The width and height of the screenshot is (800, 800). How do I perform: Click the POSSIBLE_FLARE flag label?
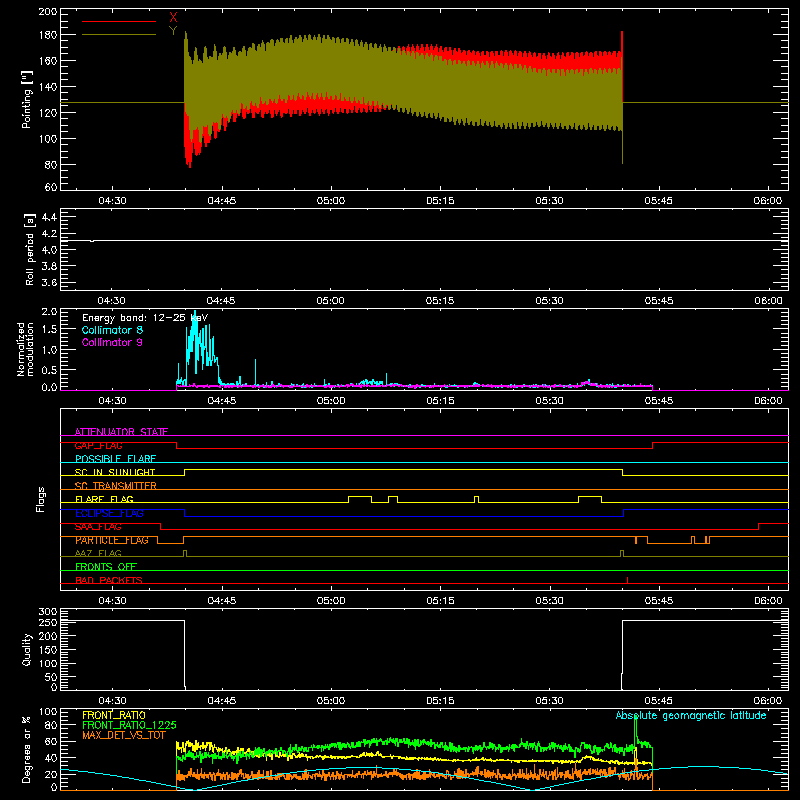coord(115,459)
